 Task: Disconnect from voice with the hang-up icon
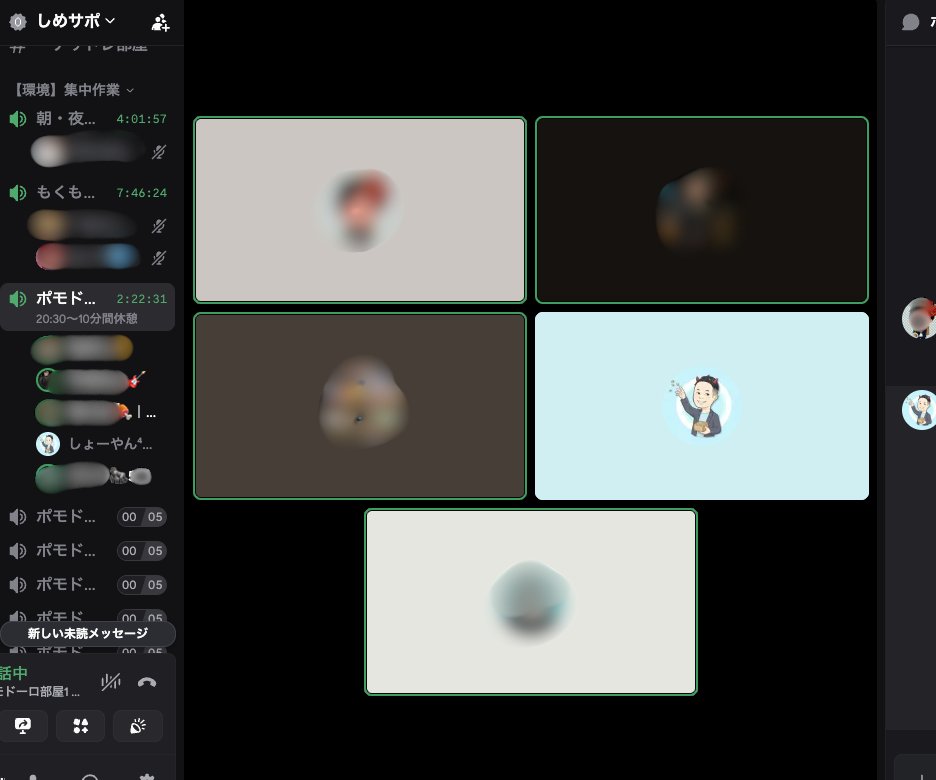[x=147, y=682]
